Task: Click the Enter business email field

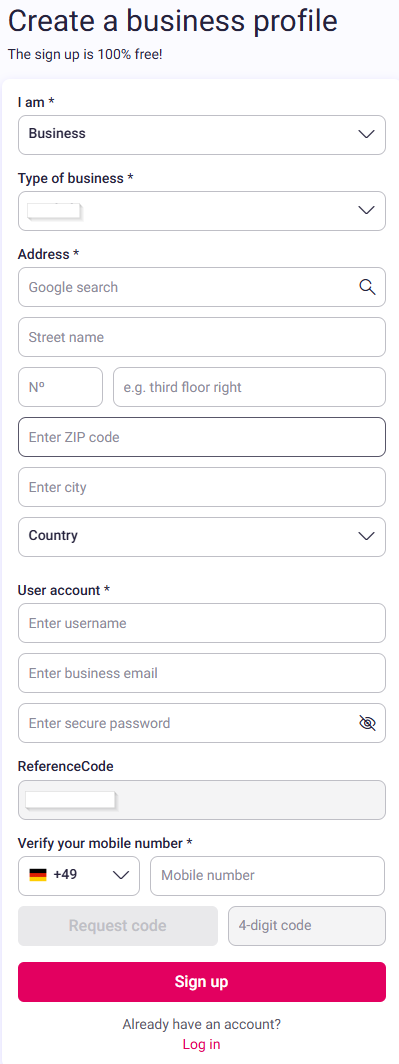Action: (x=202, y=673)
